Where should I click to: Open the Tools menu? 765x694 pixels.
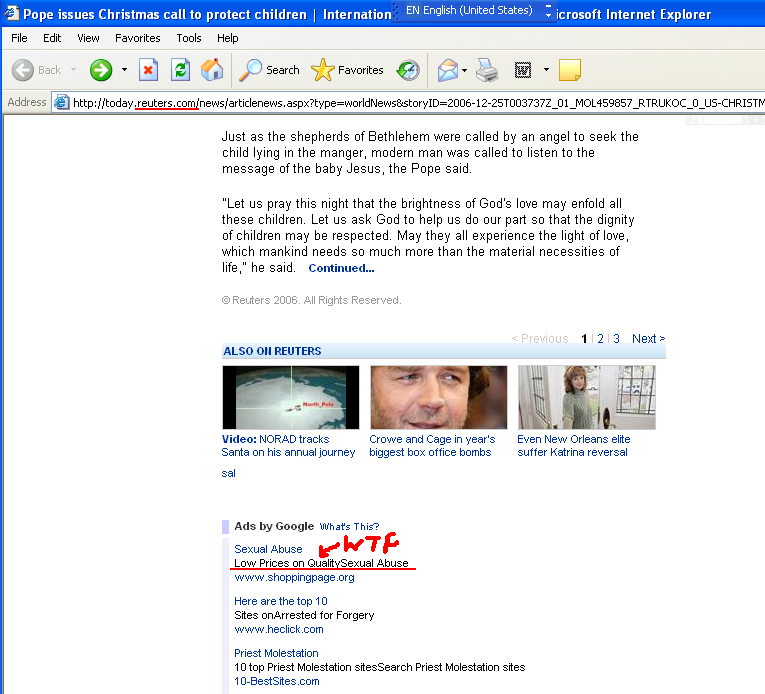pyautogui.click(x=189, y=38)
